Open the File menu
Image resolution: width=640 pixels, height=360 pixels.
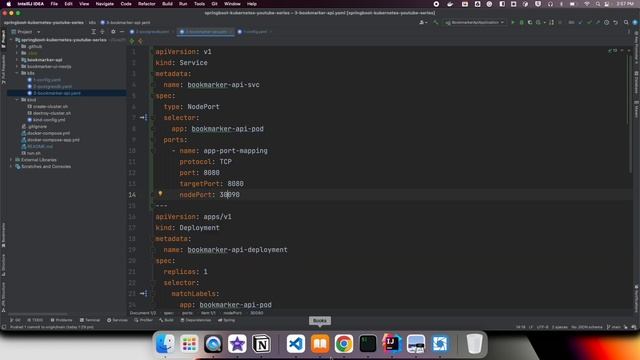[54, 4]
